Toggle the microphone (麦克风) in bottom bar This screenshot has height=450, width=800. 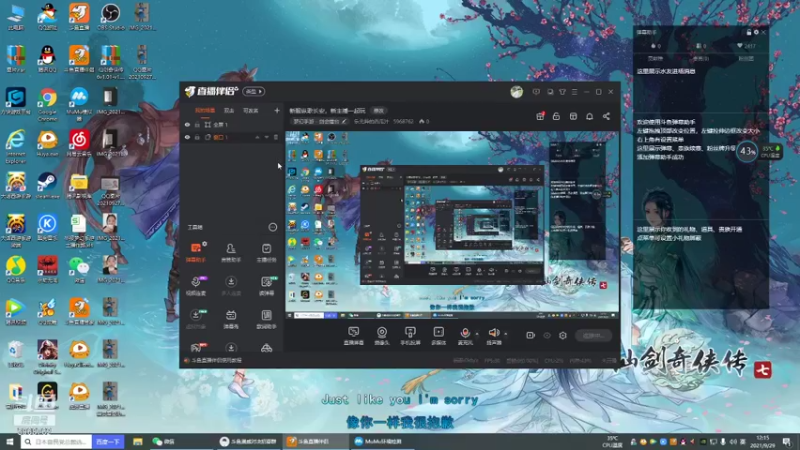pyautogui.click(x=465, y=336)
